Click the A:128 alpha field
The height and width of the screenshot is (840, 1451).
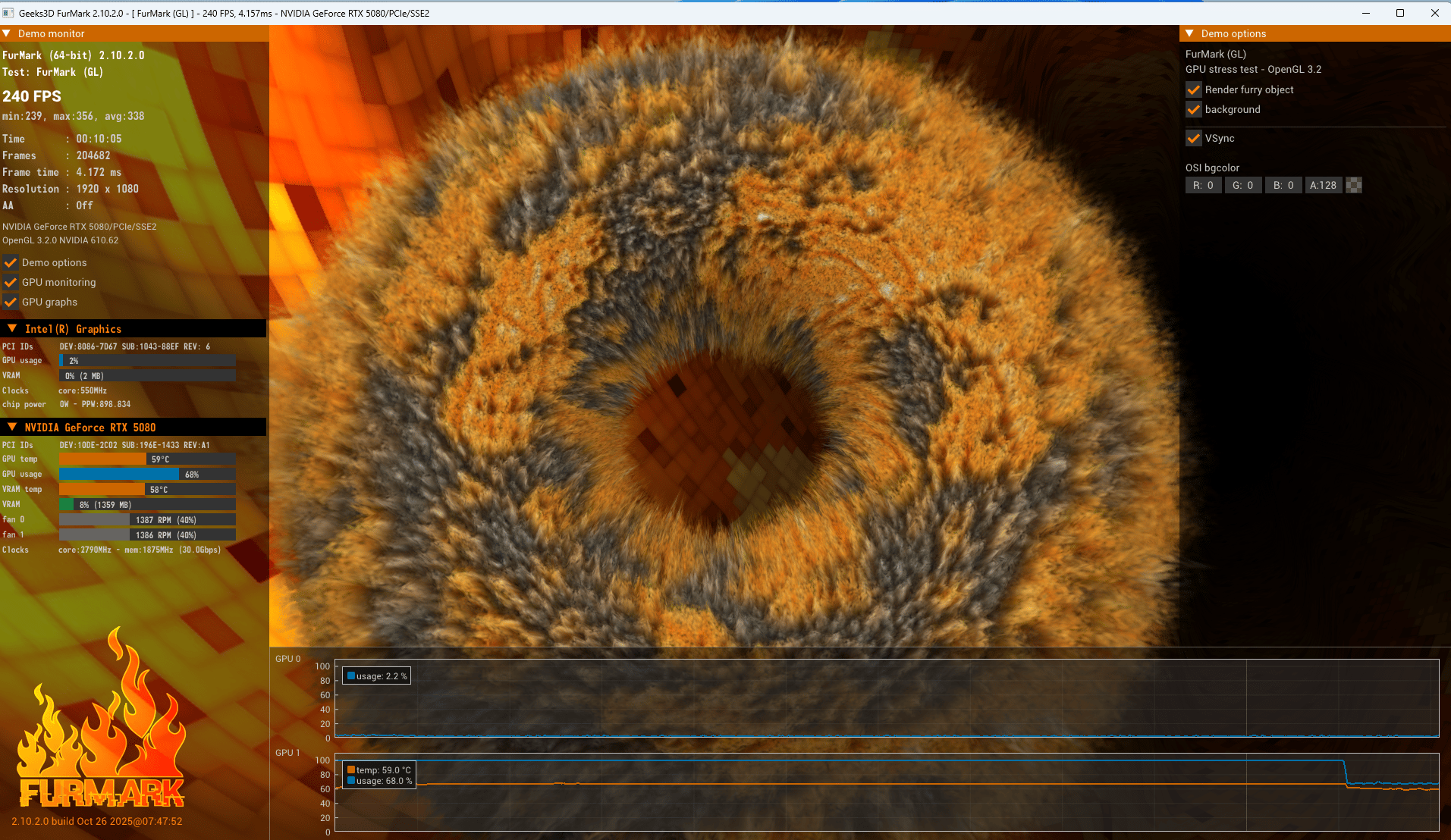click(x=1324, y=185)
